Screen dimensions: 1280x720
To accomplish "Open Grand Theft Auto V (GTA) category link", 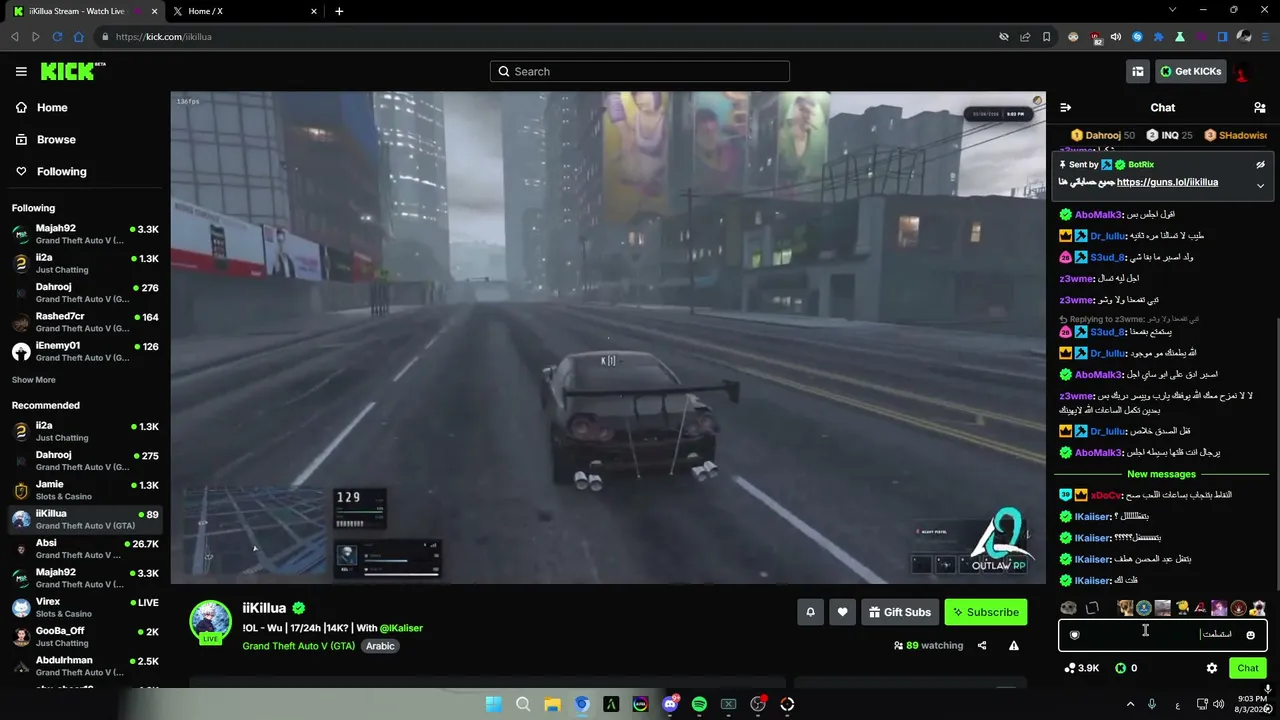I will pyautogui.click(x=299, y=646).
